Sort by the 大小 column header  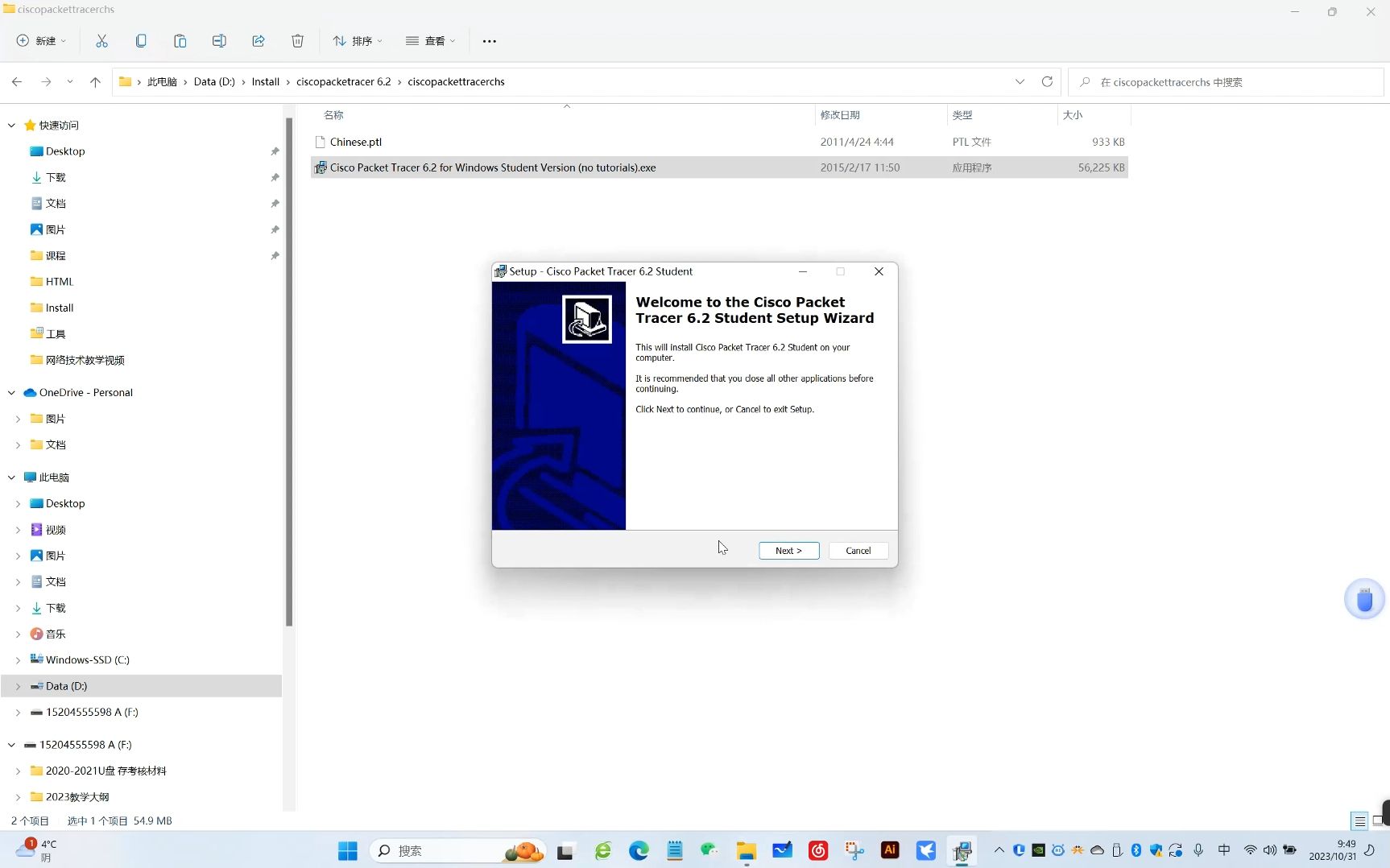coord(1073,115)
